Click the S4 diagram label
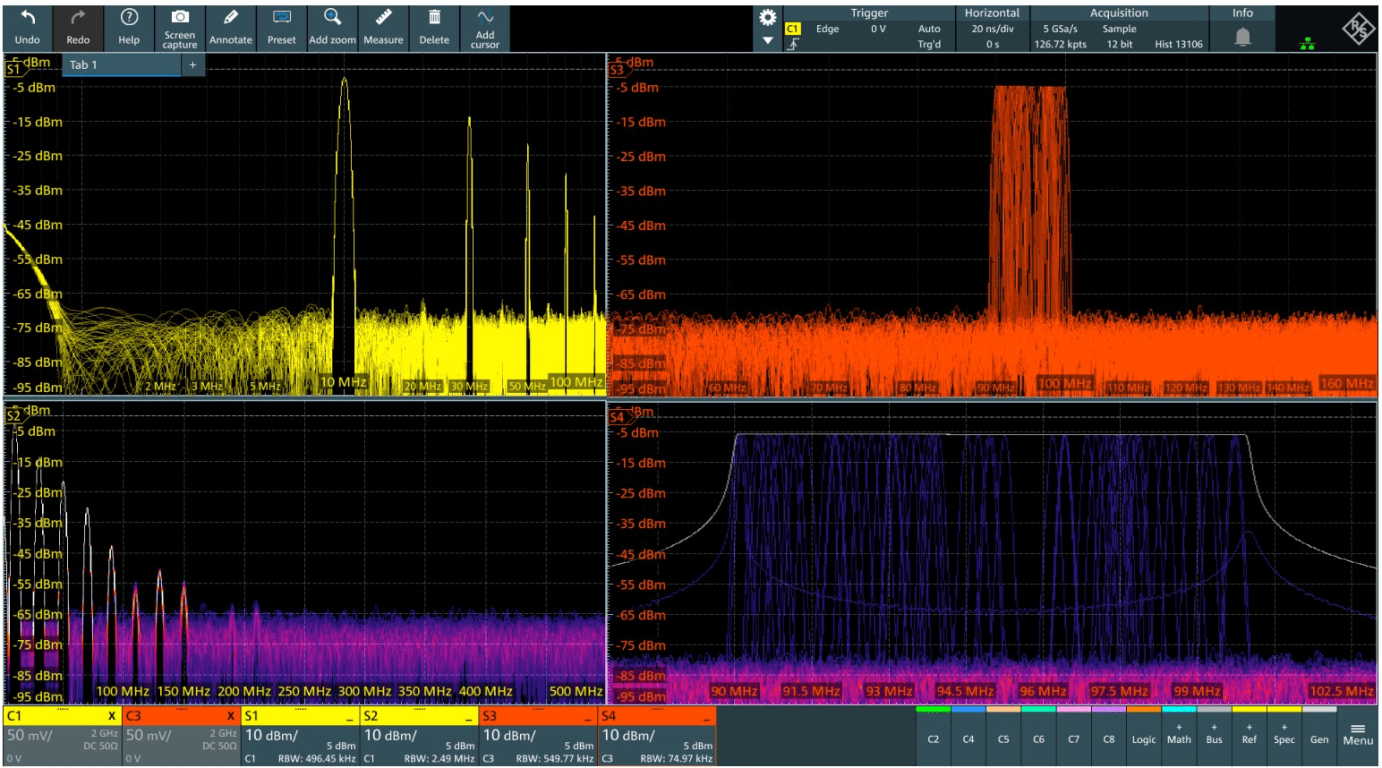This screenshot has height=768, width=1382. point(617,416)
